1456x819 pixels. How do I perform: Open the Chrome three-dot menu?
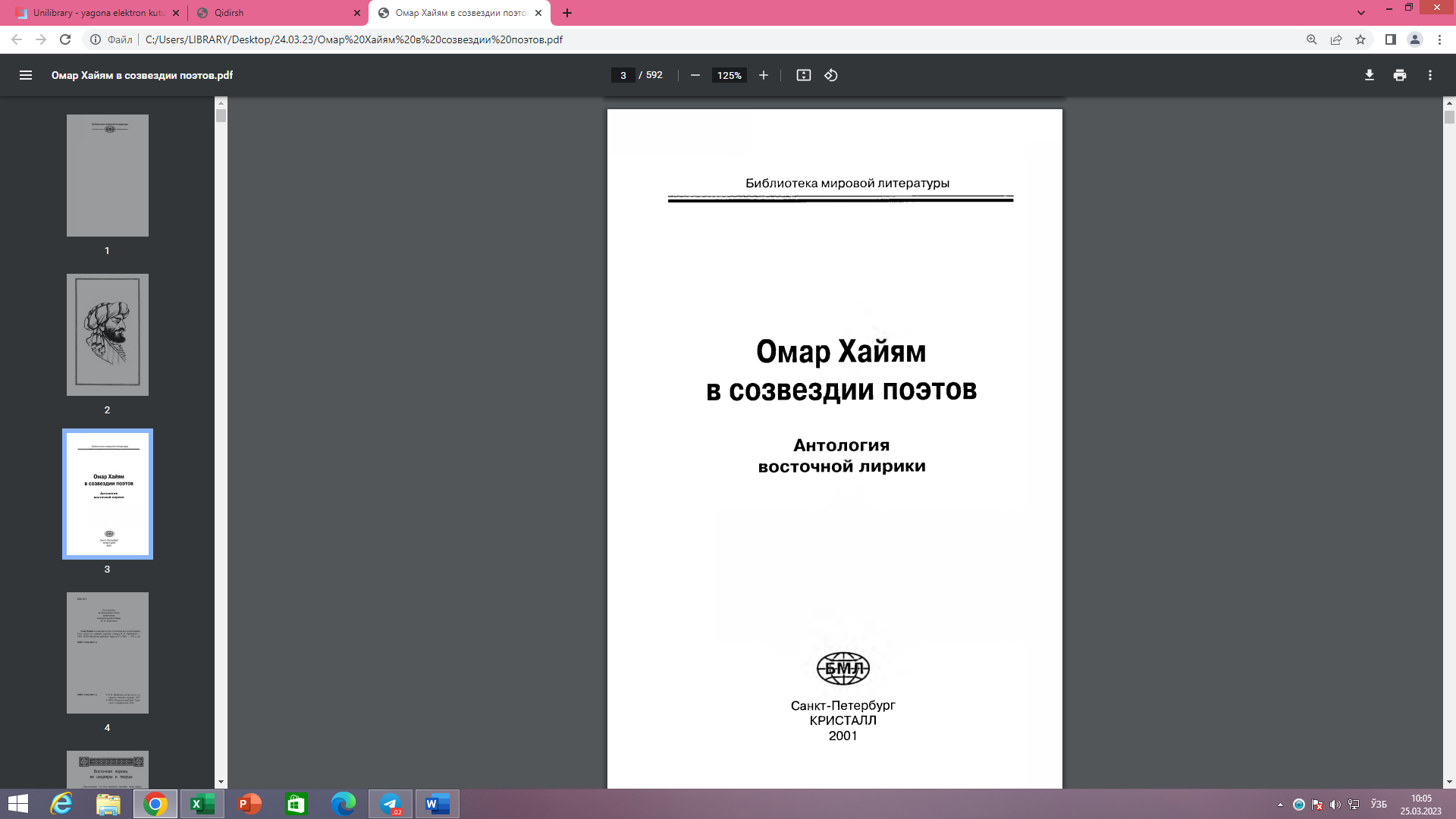coord(1439,39)
